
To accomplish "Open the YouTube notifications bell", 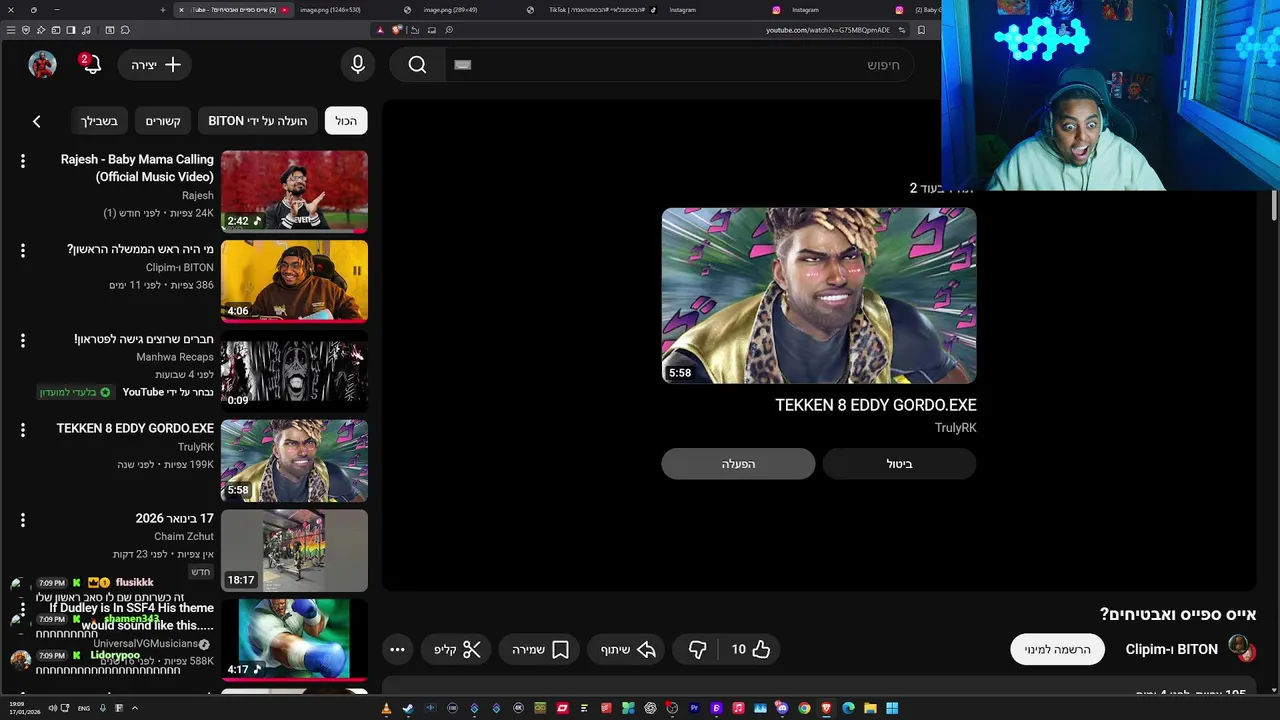I will pos(90,65).
